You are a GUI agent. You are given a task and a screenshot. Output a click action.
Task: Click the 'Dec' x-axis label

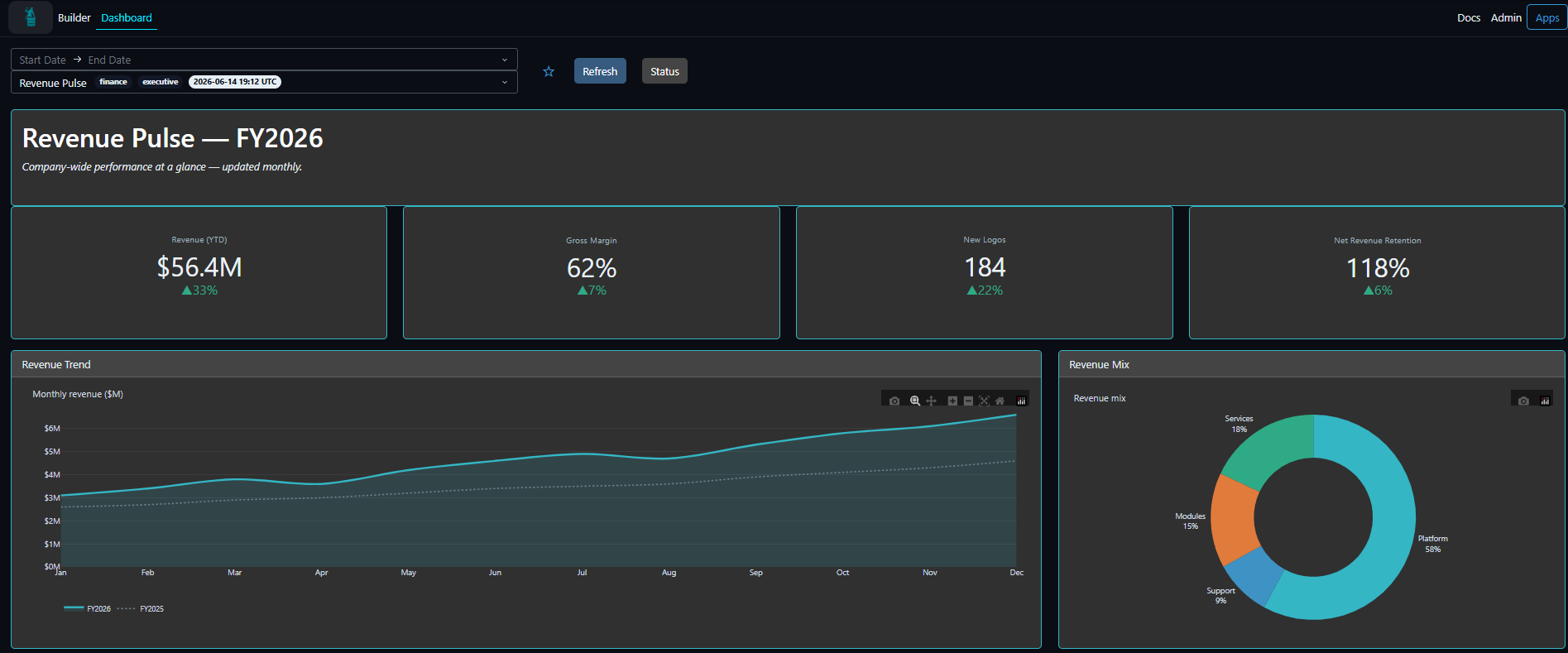point(1016,573)
